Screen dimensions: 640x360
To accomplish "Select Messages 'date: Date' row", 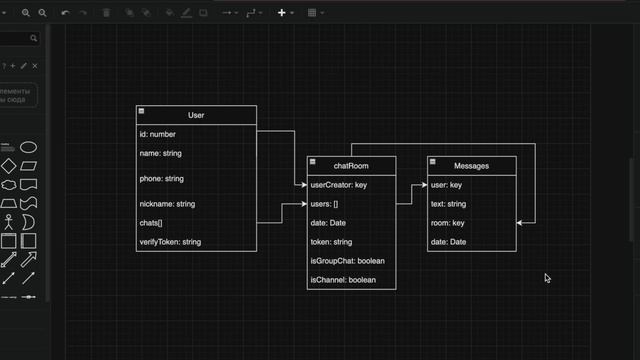I will pos(472,242).
